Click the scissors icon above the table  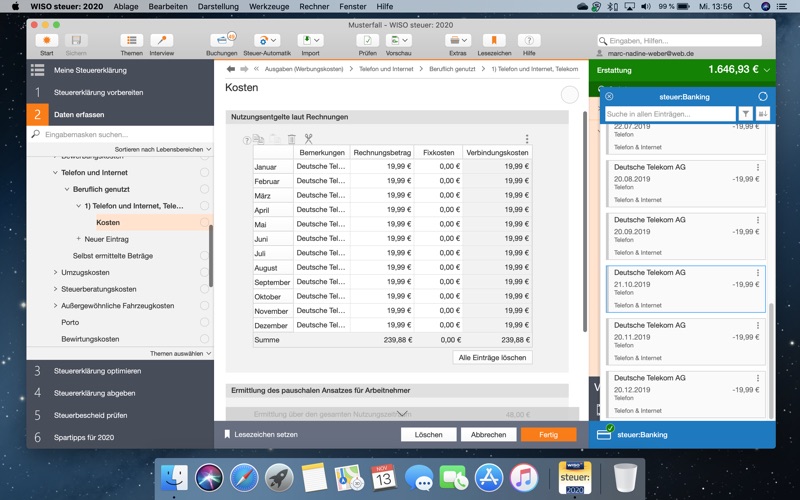click(308, 139)
